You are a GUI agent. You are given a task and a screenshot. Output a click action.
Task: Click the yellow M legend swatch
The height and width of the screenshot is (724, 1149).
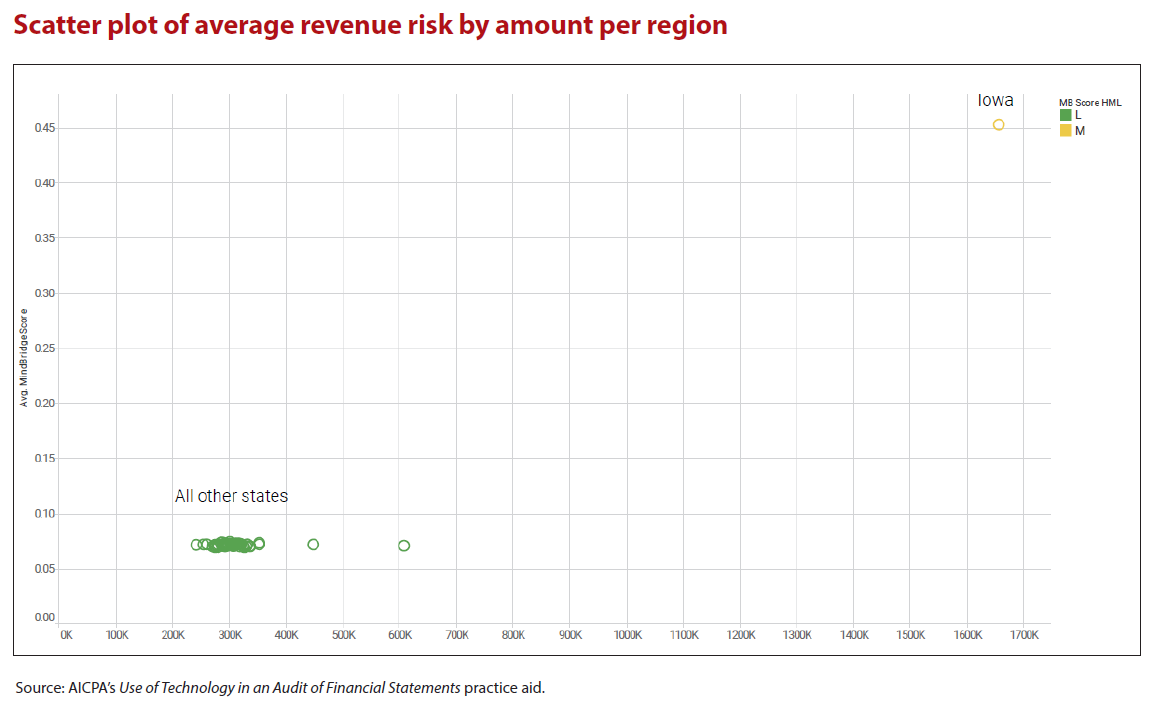tap(1066, 131)
